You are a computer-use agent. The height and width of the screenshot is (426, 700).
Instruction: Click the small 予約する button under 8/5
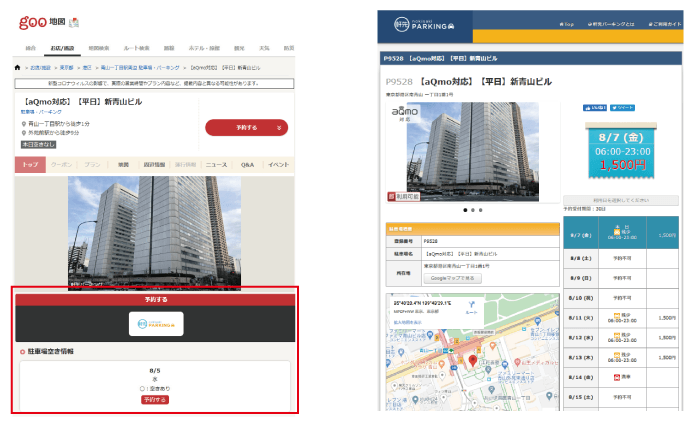(x=154, y=399)
